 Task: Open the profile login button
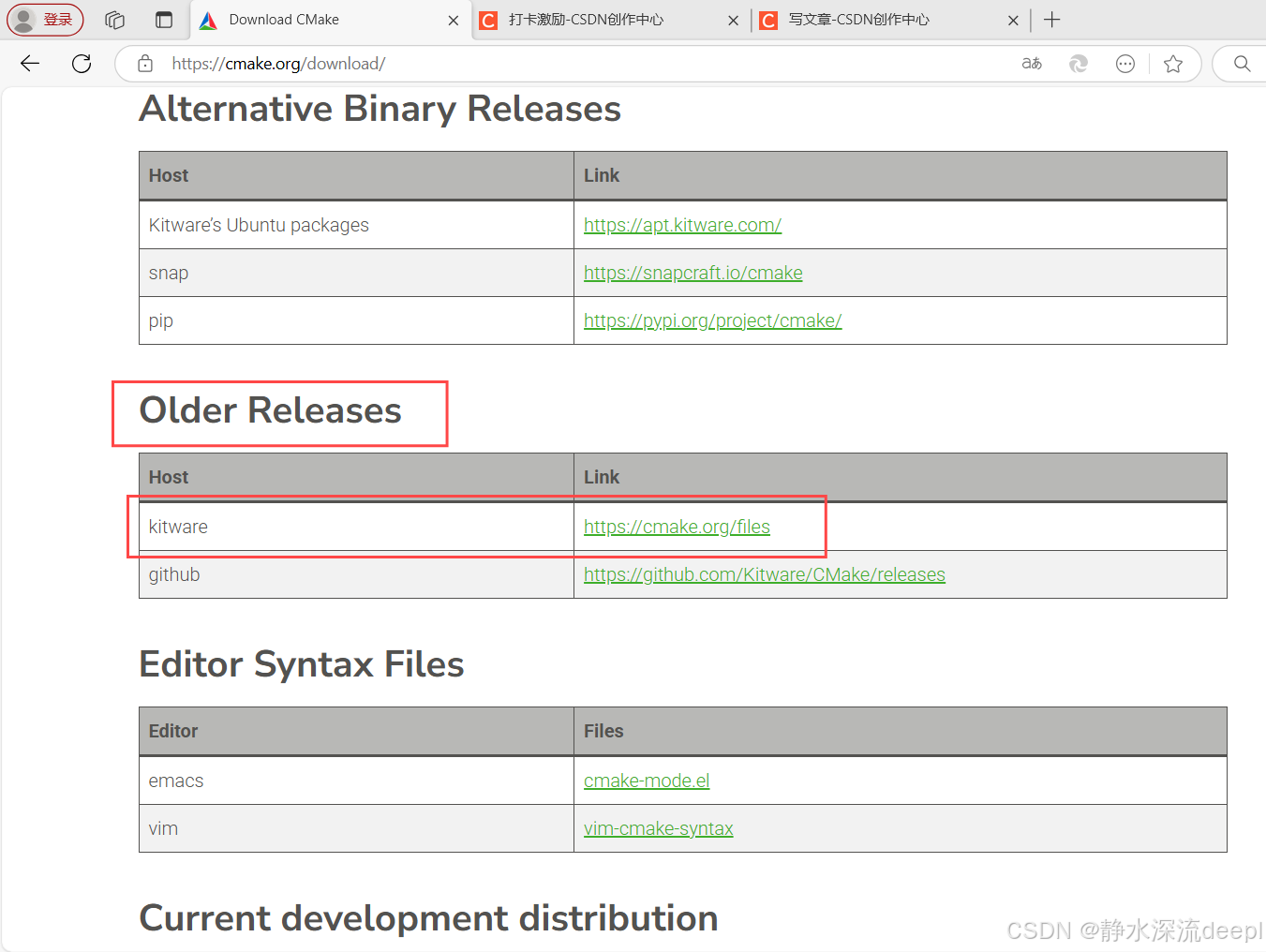coord(45,20)
